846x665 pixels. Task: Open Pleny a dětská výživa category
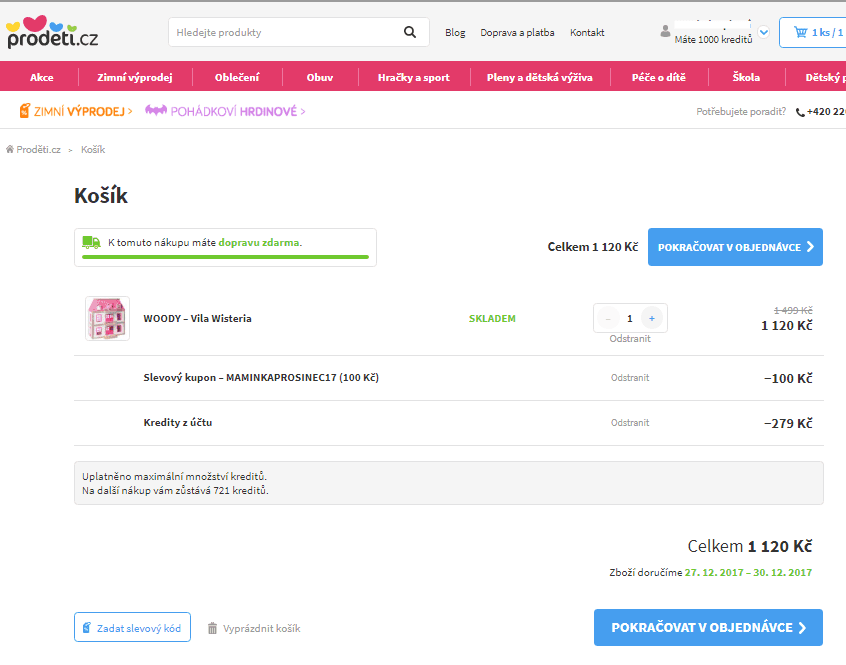coord(540,77)
